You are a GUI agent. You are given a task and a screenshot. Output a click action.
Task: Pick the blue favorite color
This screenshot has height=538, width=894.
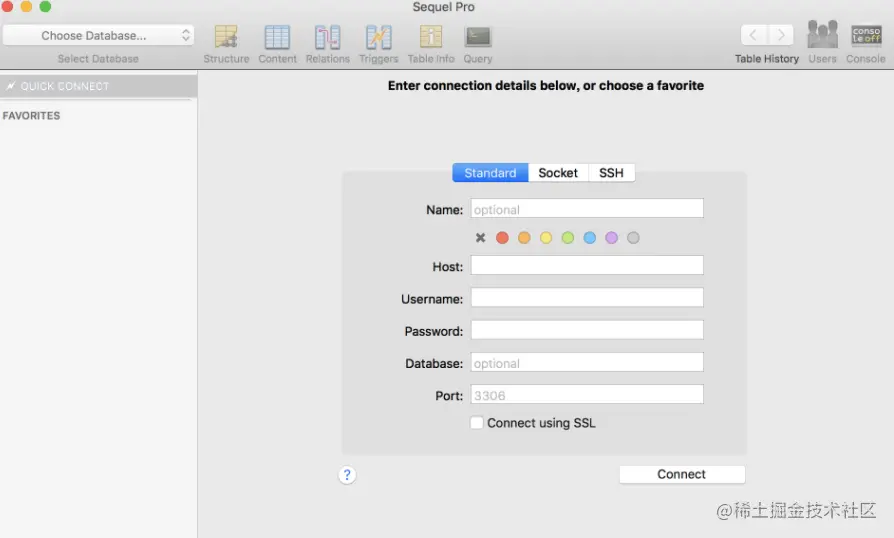pos(590,238)
